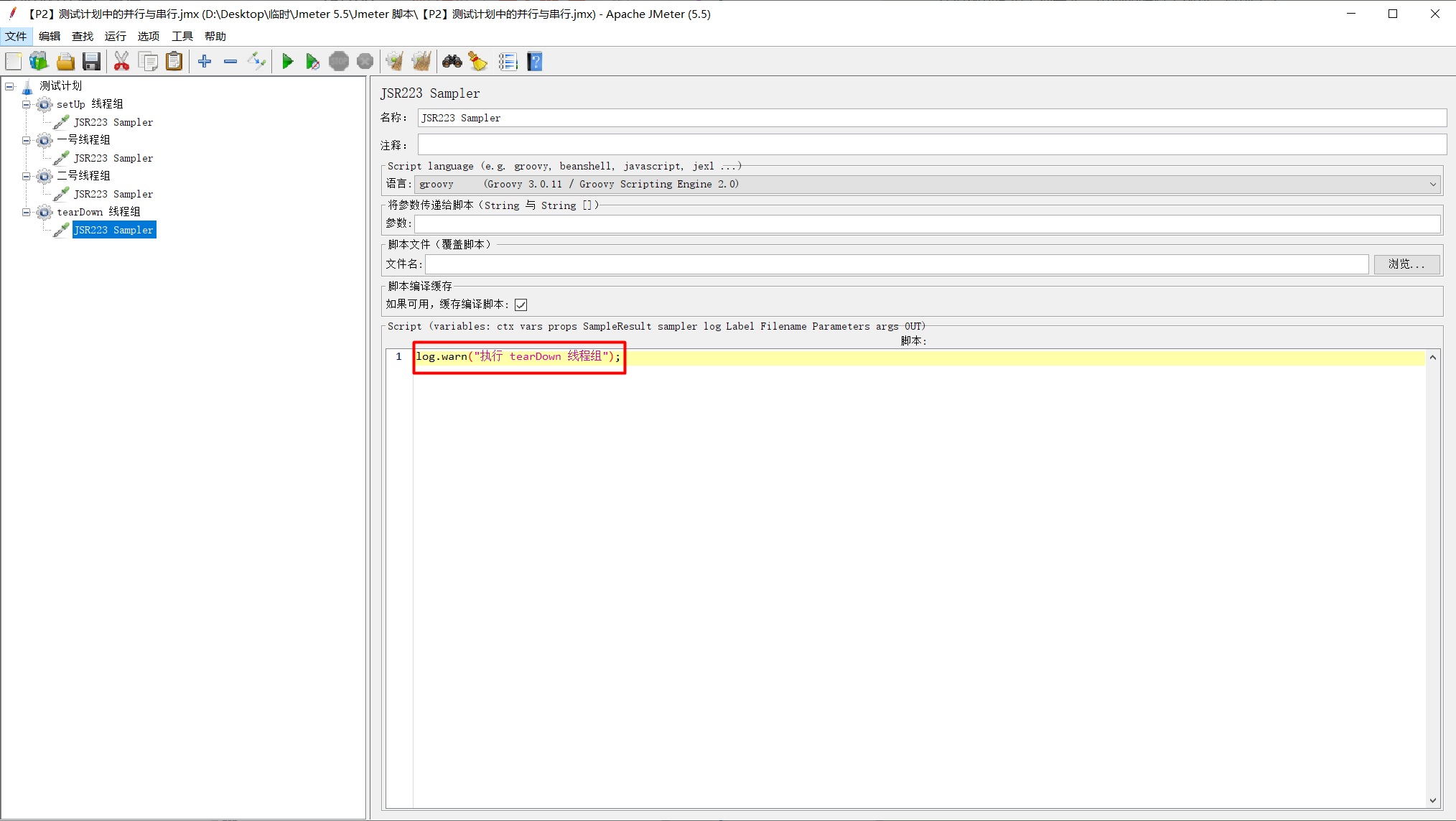Click the Search binoculars icon
The image size is (1456, 821).
pos(452,62)
